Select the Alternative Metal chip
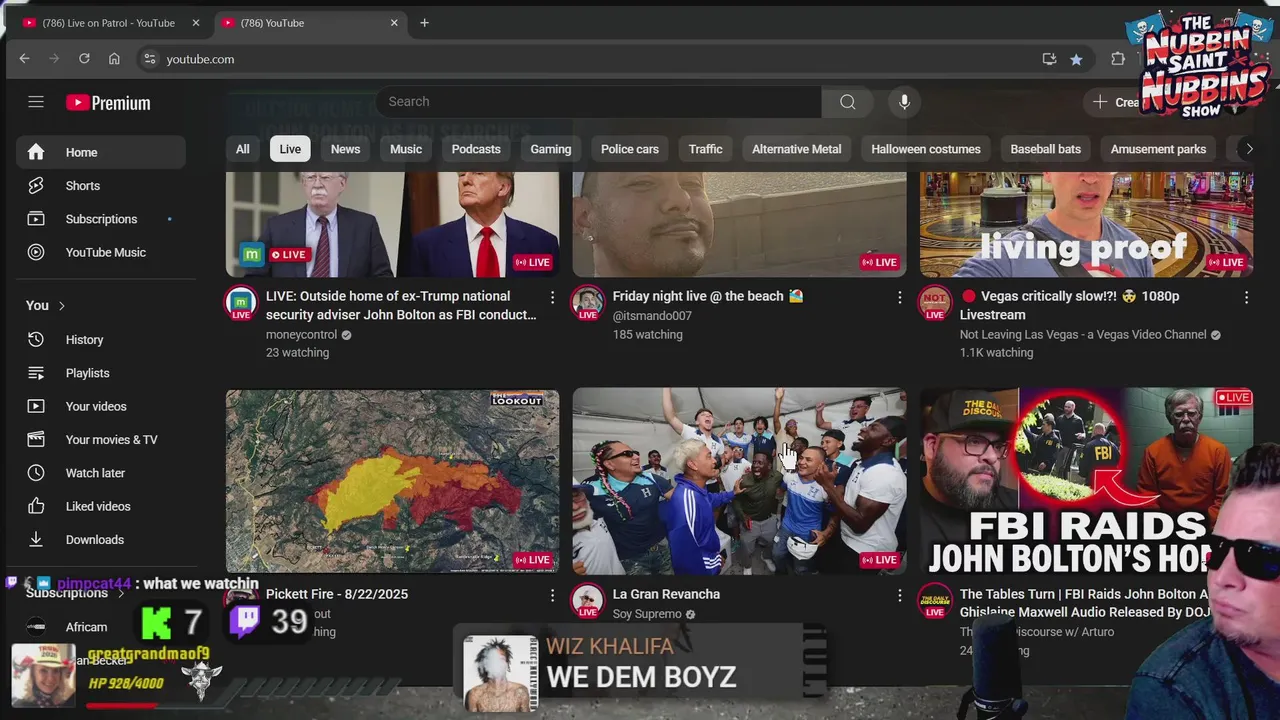The height and width of the screenshot is (720, 1280). click(797, 149)
